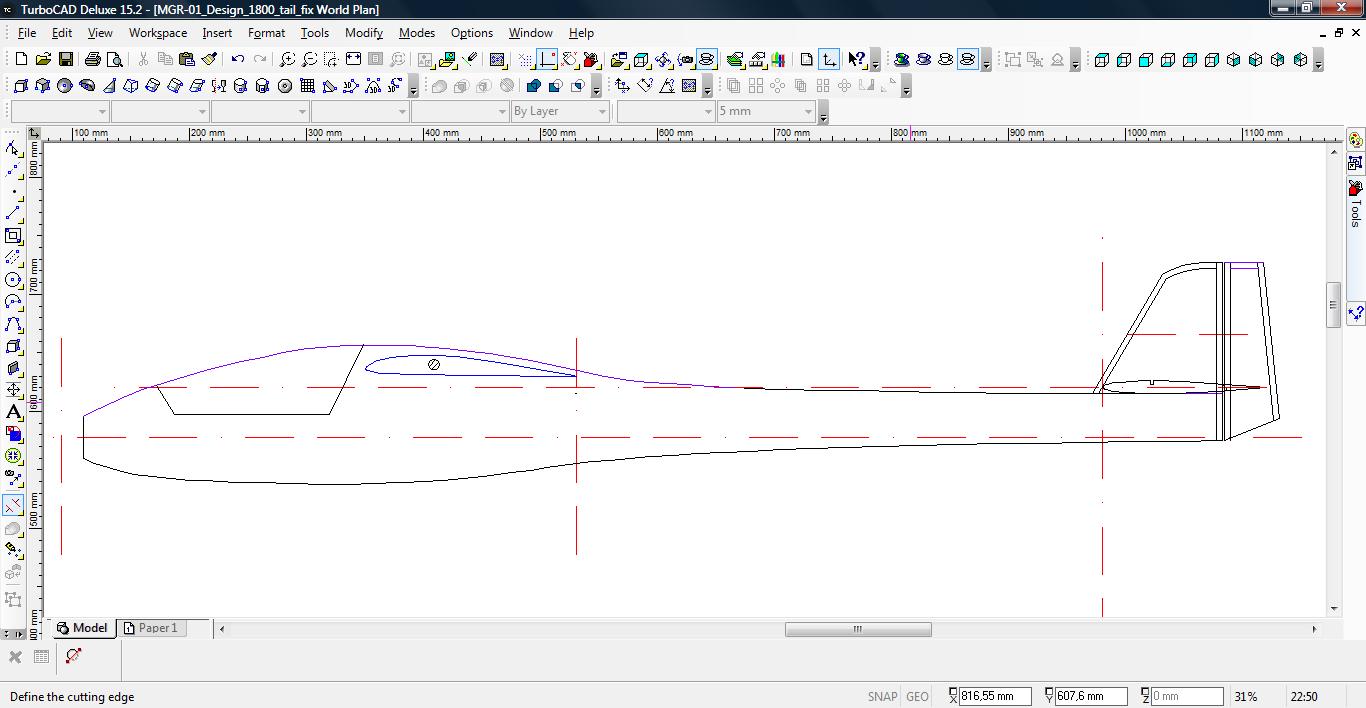Click the Modes menu

tap(417, 33)
